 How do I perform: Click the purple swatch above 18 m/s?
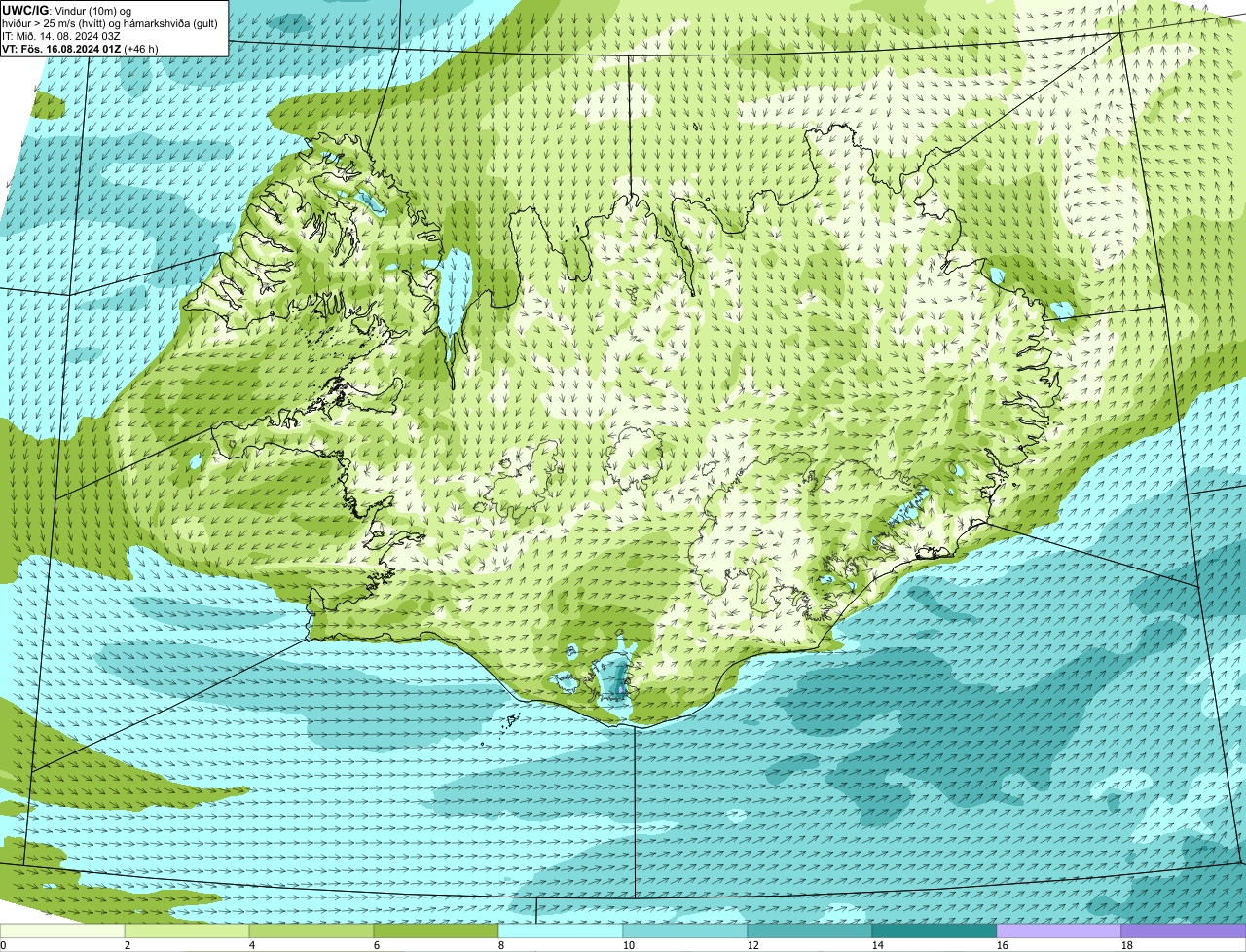click(x=1184, y=931)
